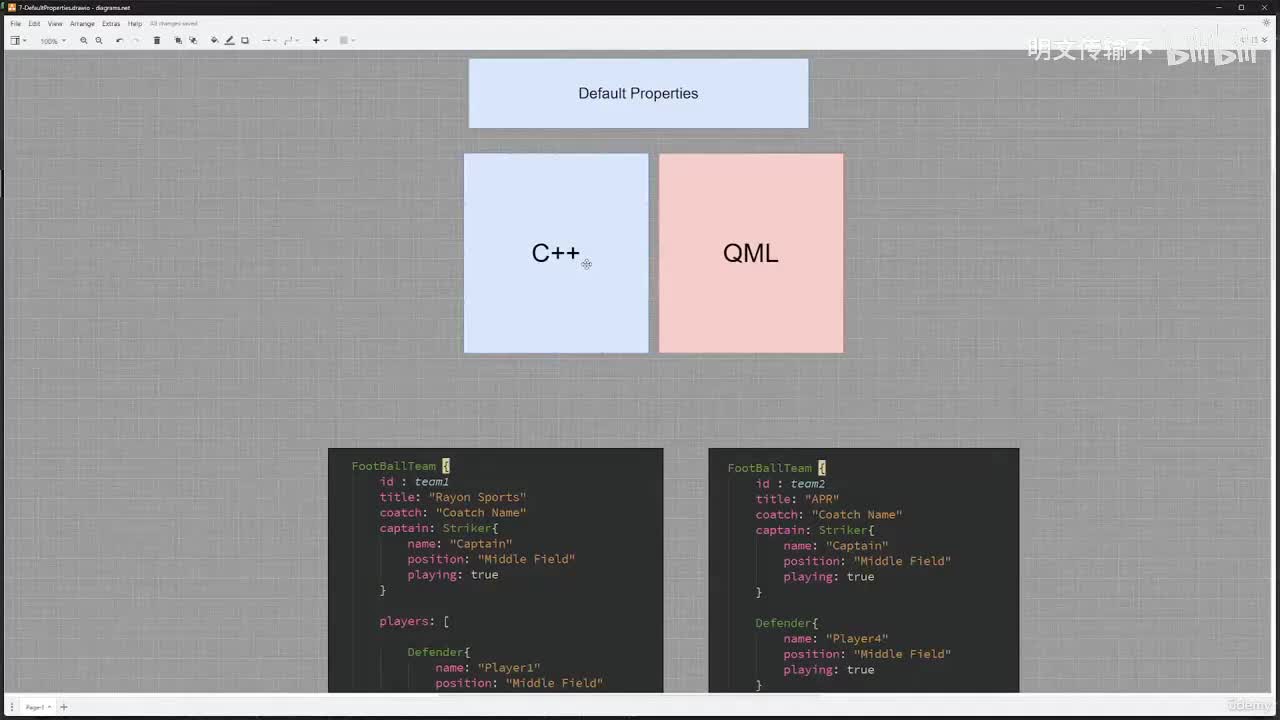The width and height of the screenshot is (1280, 720).
Task: Open the Table dropdown in toolbar
Action: tap(347, 41)
